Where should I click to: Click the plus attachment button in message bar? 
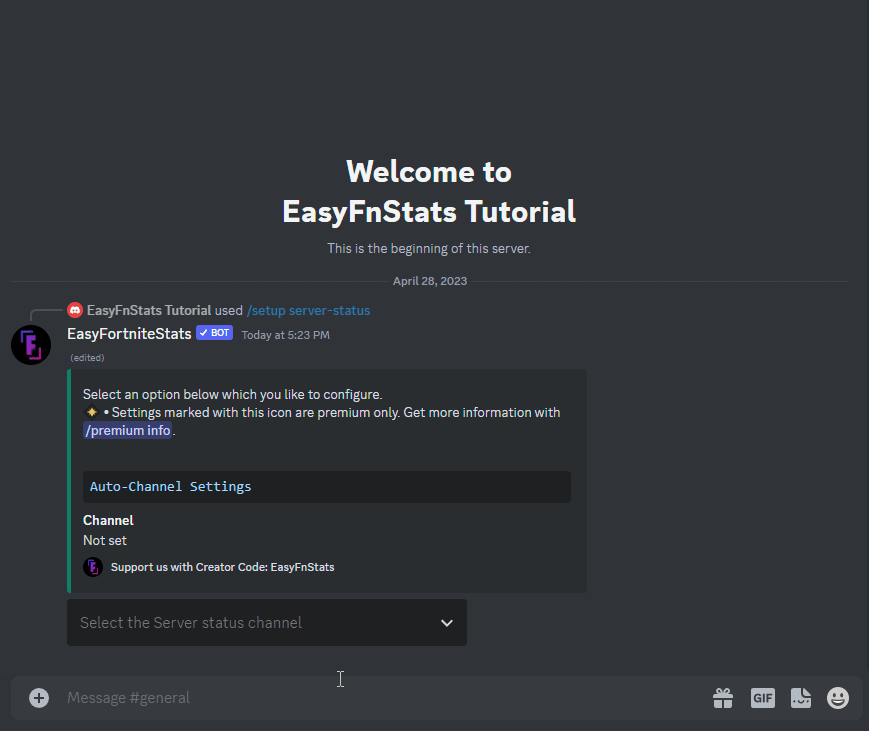(x=39, y=698)
